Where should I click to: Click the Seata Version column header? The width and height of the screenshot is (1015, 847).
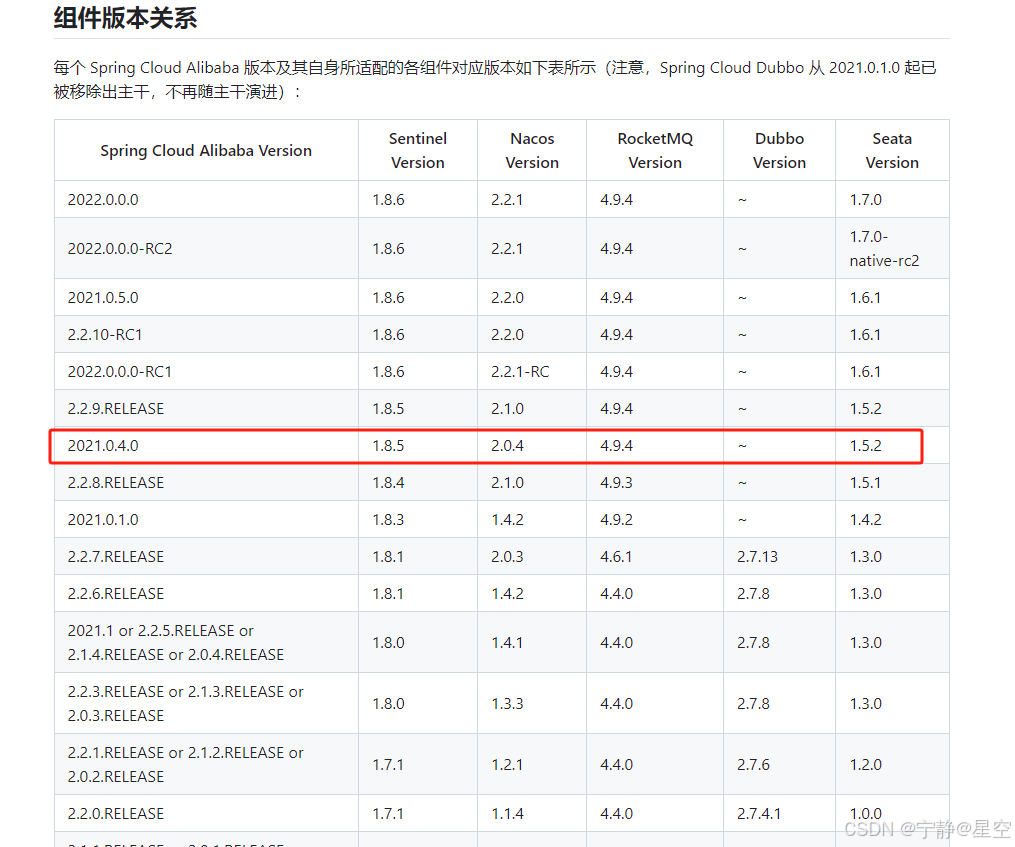pyautogui.click(x=892, y=150)
